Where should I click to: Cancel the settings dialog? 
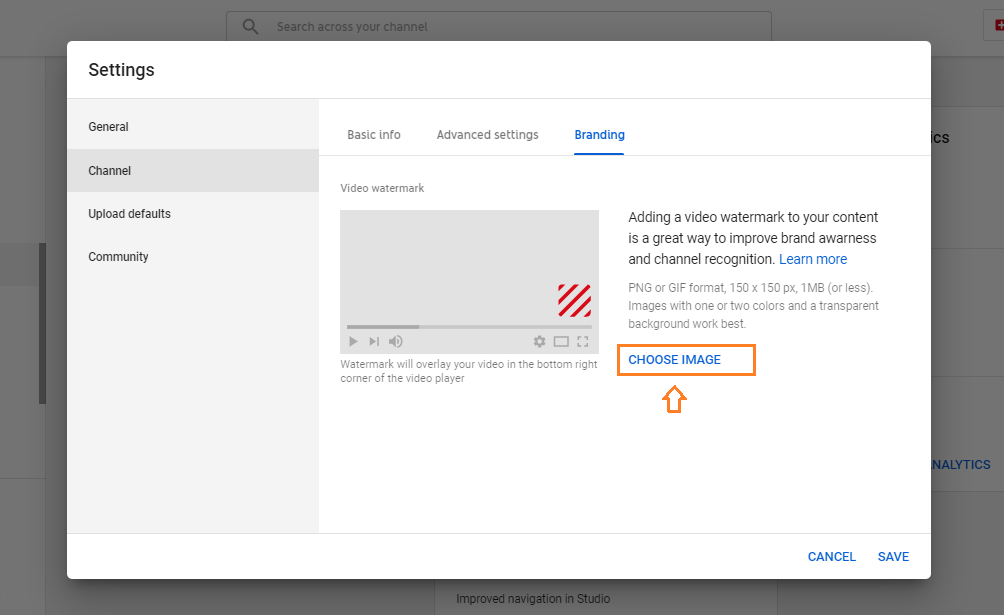tap(832, 557)
